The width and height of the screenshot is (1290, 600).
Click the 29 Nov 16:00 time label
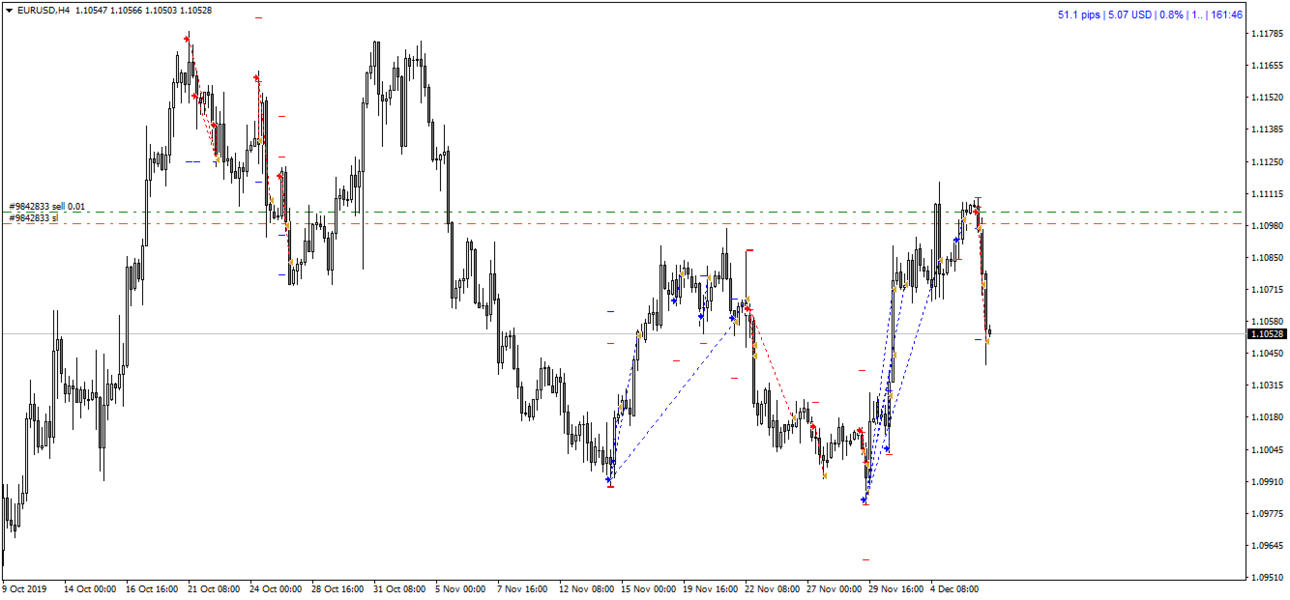(896, 589)
